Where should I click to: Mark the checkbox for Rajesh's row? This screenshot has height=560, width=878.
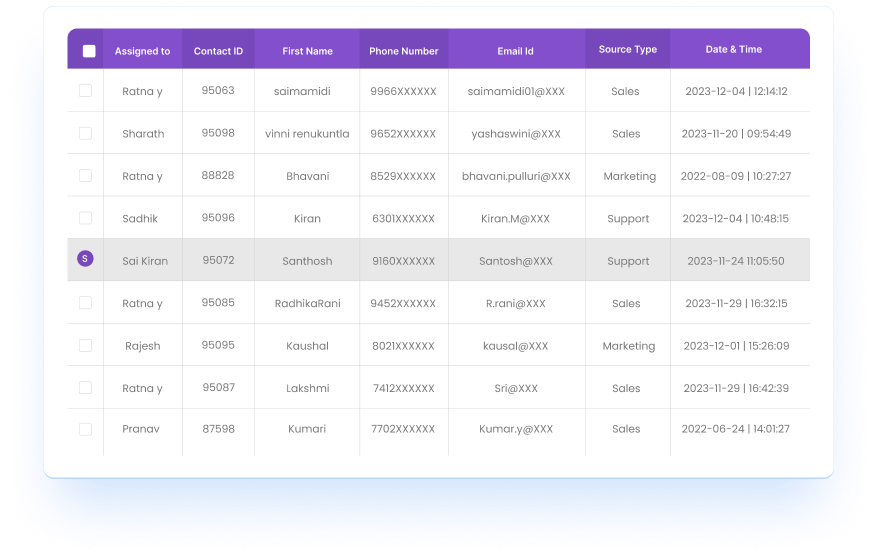[x=85, y=346]
